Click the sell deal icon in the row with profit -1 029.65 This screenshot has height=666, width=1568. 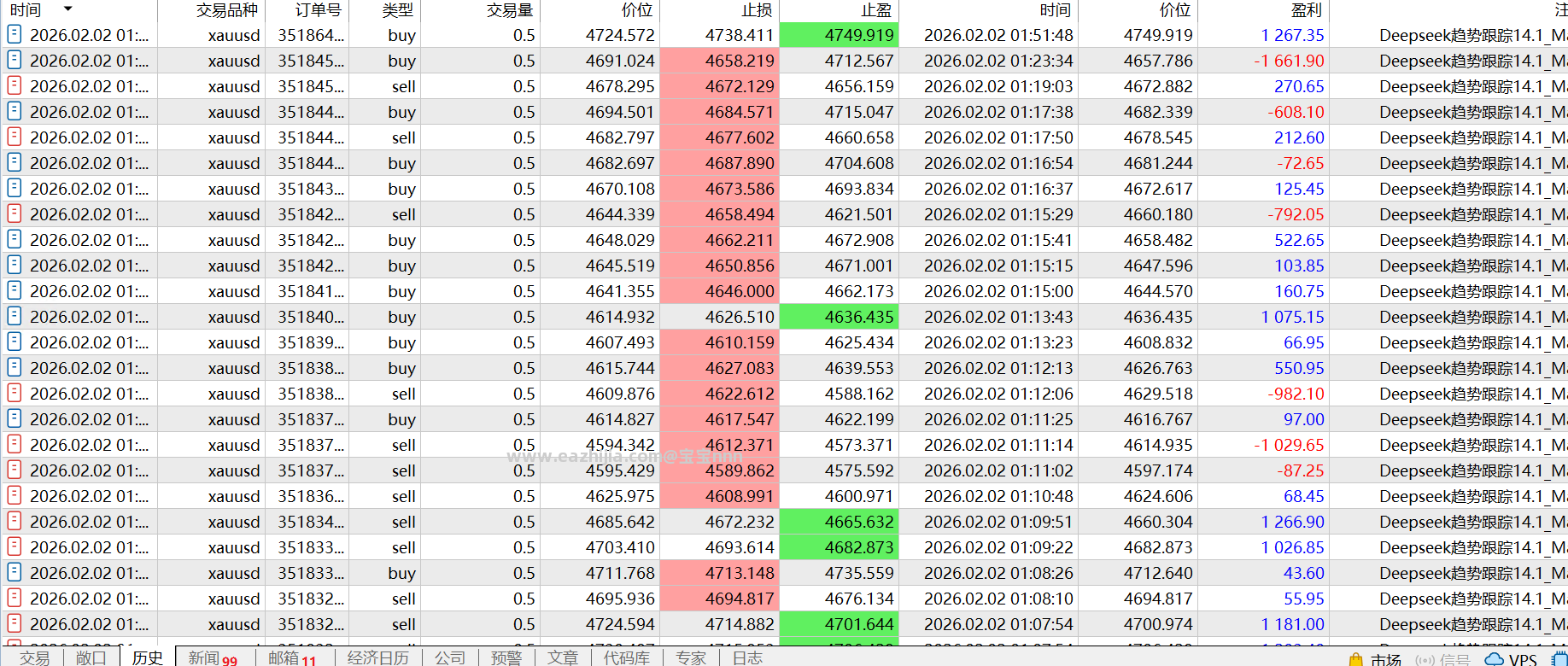point(14,444)
